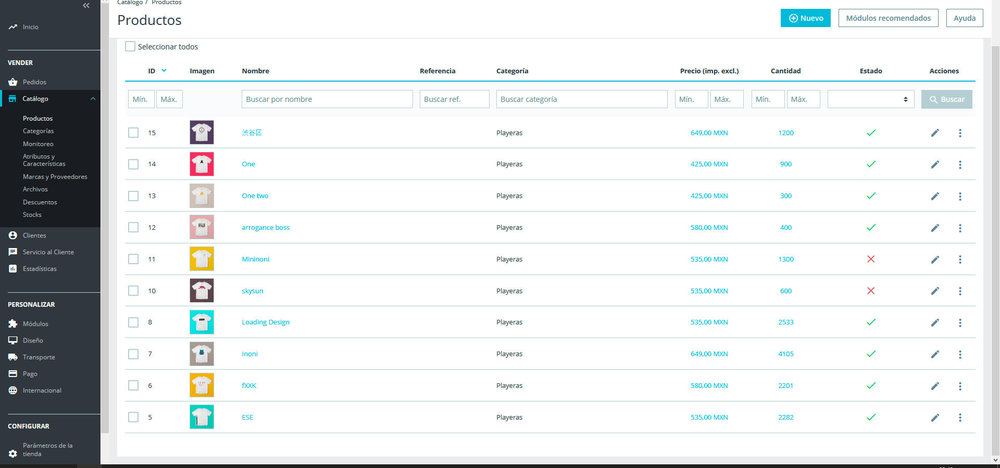This screenshot has height=468, width=1000.
Task: Open the Loading Design product link
Action: [x=265, y=322]
